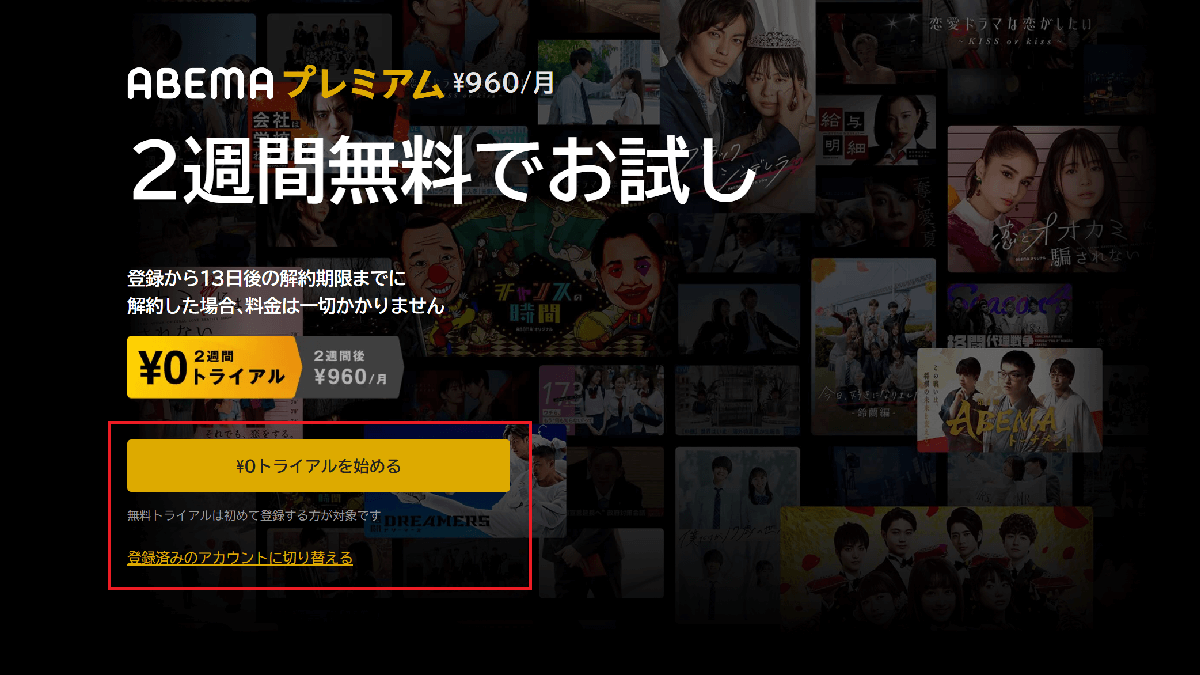
Task: Start the ¥0トライアルを始める trial button
Action: click(318, 466)
